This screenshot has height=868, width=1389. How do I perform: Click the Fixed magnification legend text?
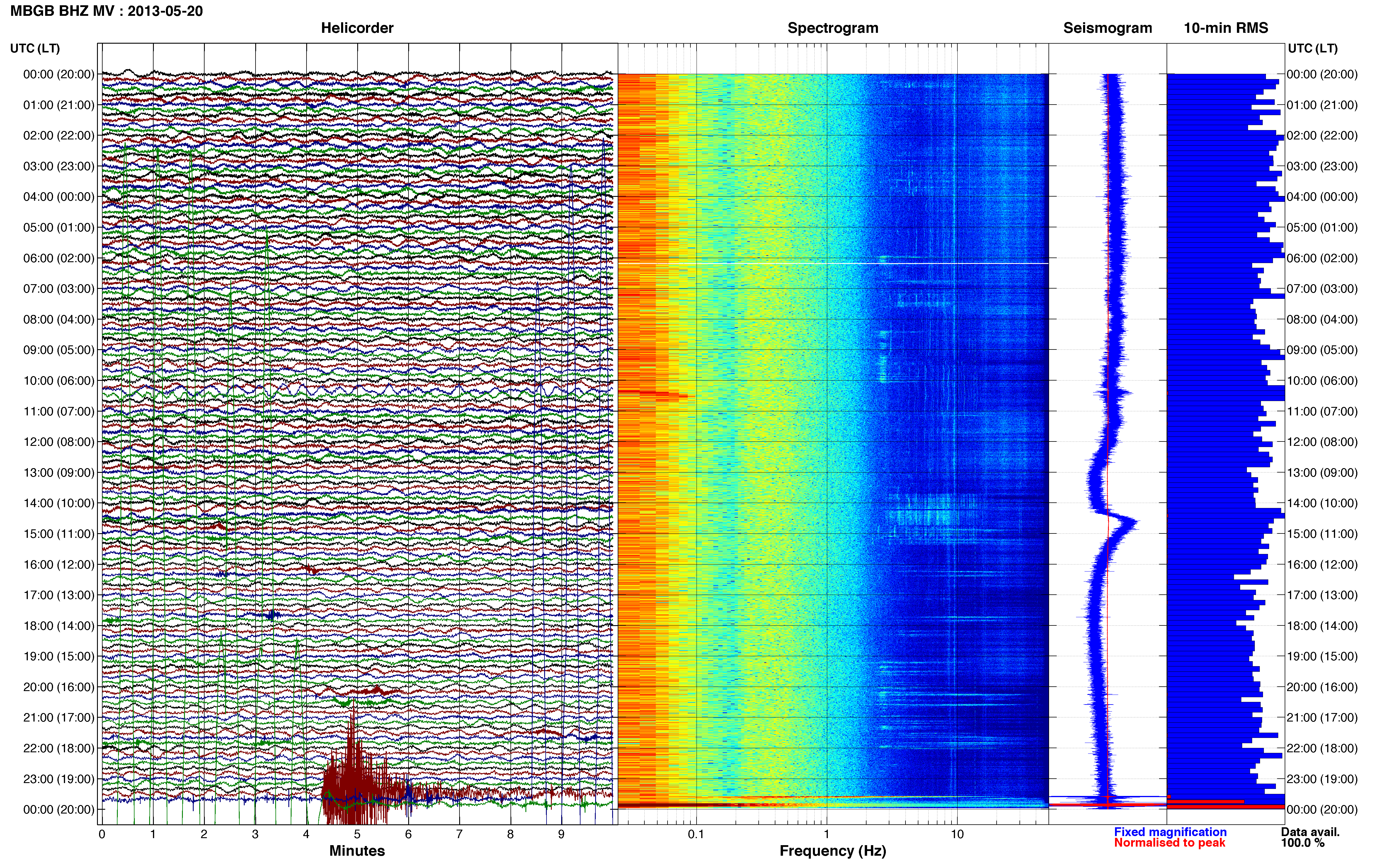pyautogui.click(x=1170, y=832)
